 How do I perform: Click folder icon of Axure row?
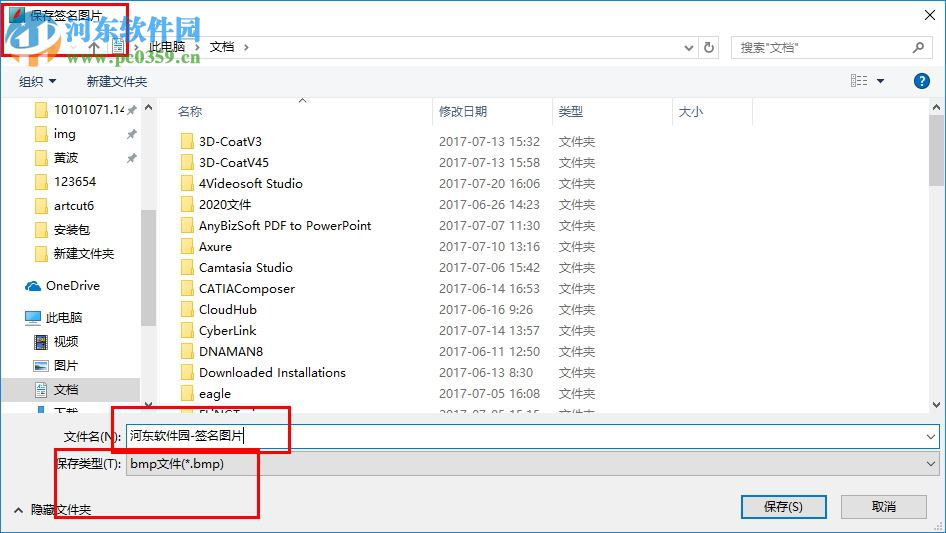coord(187,247)
